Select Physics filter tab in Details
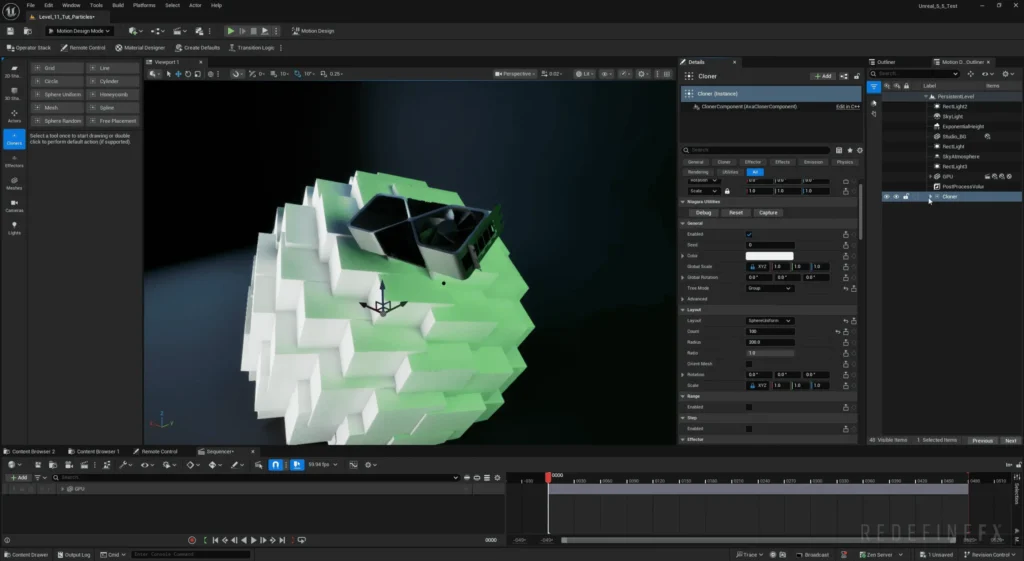The width and height of the screenshot is (1024, 561). click(x=844, y=162)
